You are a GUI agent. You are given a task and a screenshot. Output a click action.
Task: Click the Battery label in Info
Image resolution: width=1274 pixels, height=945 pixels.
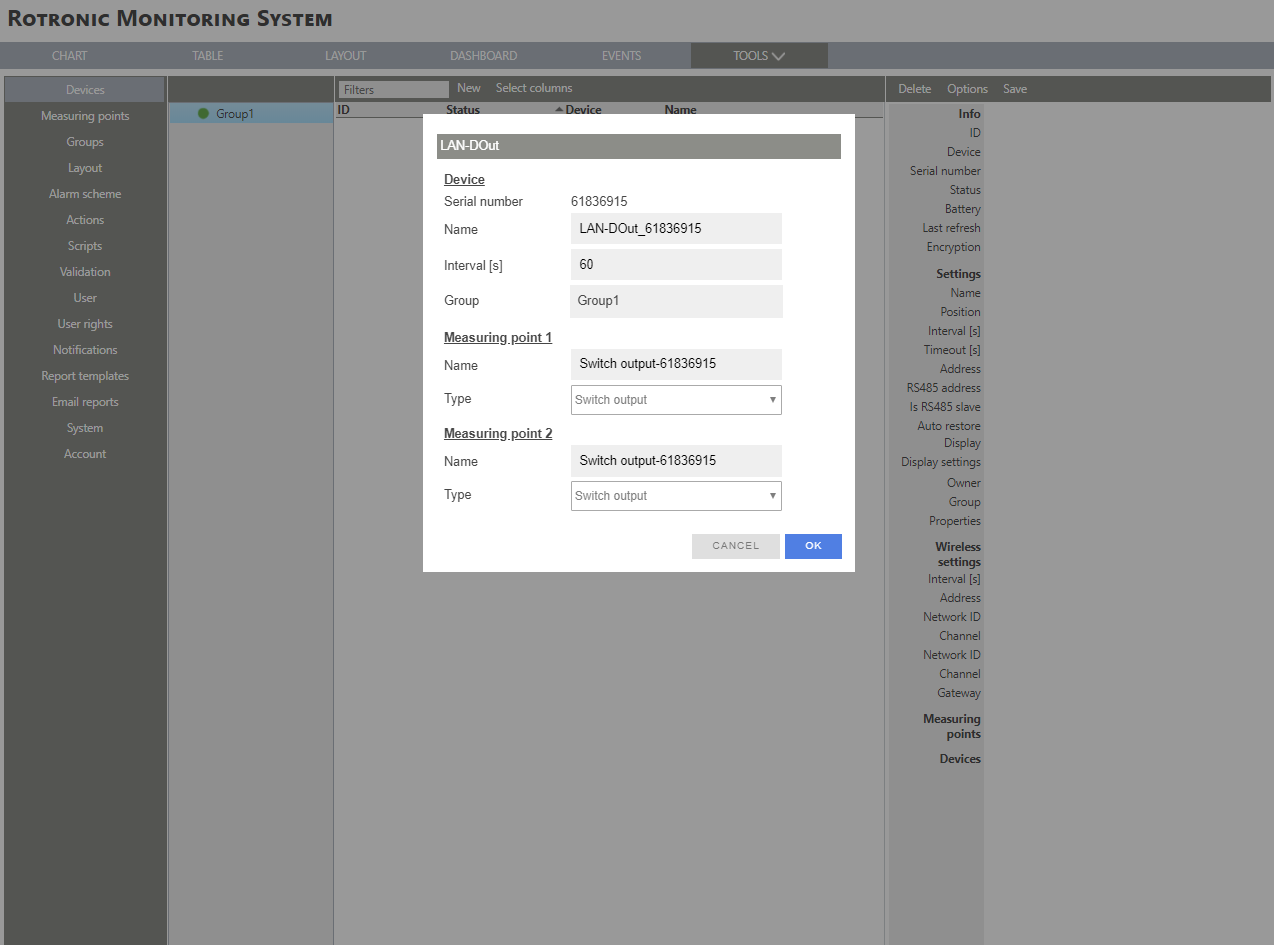[963, 209]
